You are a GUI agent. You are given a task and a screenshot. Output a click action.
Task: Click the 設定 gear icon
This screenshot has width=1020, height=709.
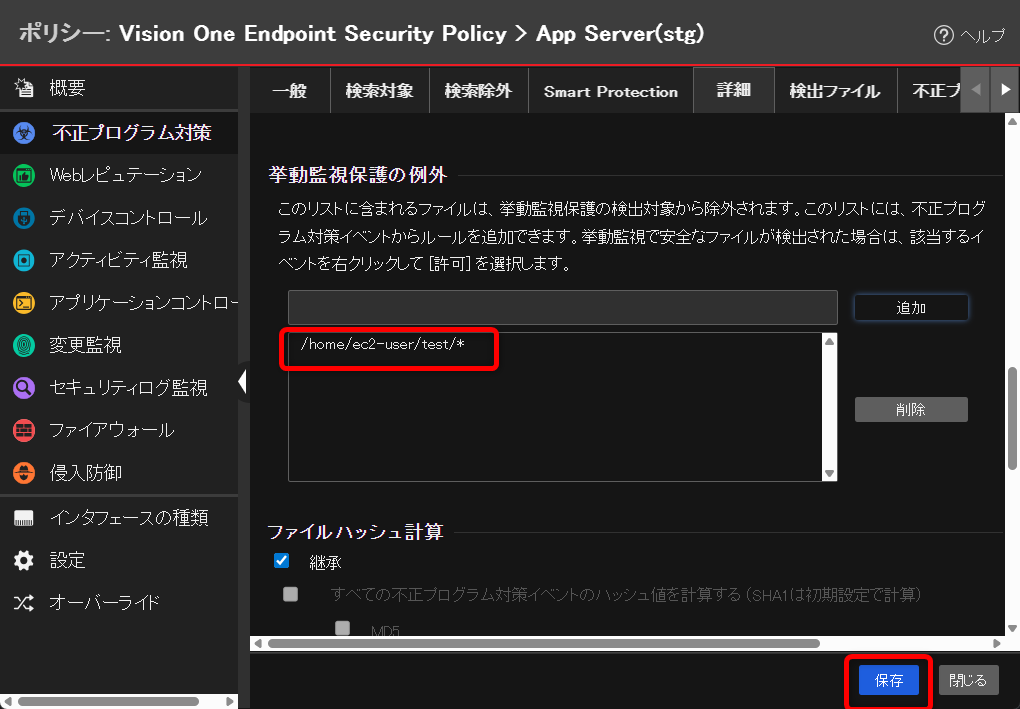(24, 560)
